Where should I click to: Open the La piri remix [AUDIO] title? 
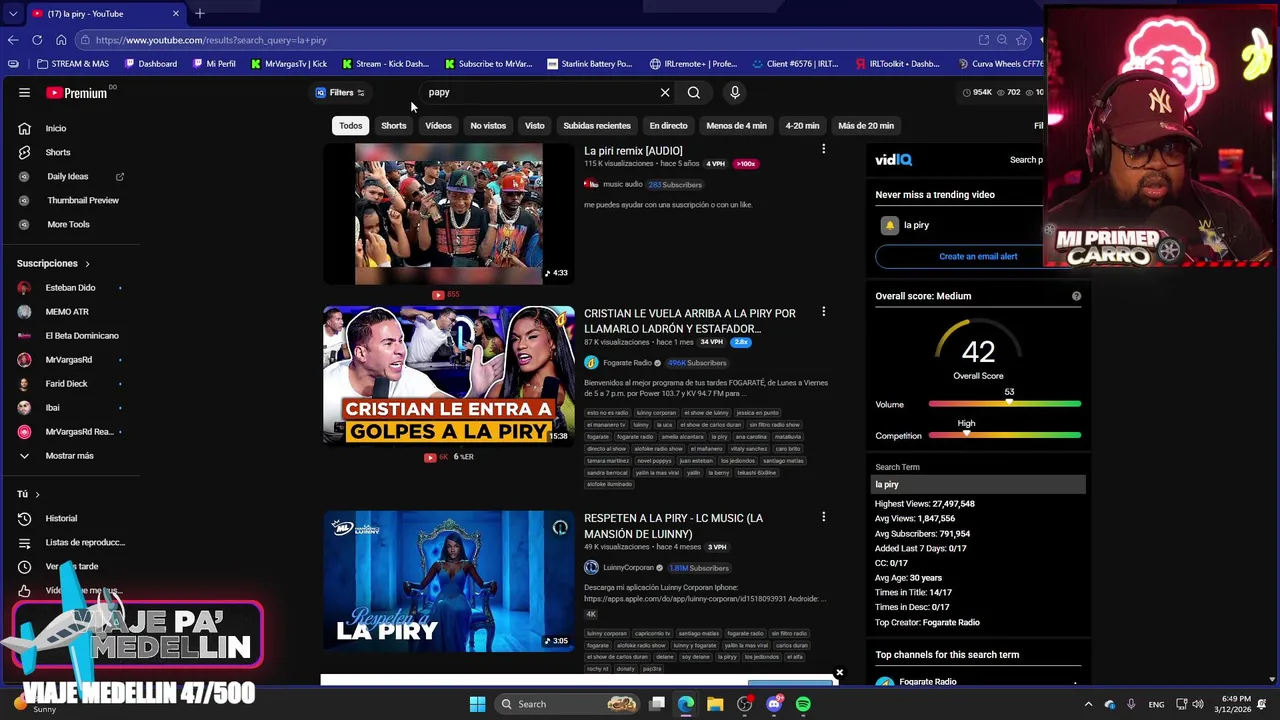pos(633,151)
